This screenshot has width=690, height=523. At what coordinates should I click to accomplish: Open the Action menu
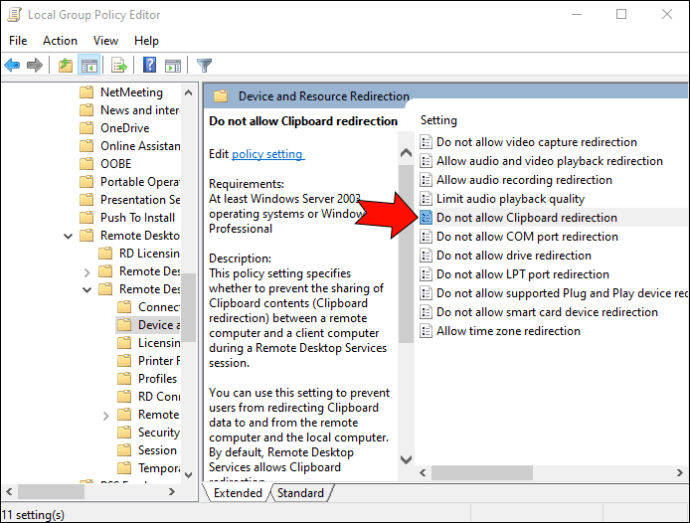pyautogui.click(x=60, y=41)
